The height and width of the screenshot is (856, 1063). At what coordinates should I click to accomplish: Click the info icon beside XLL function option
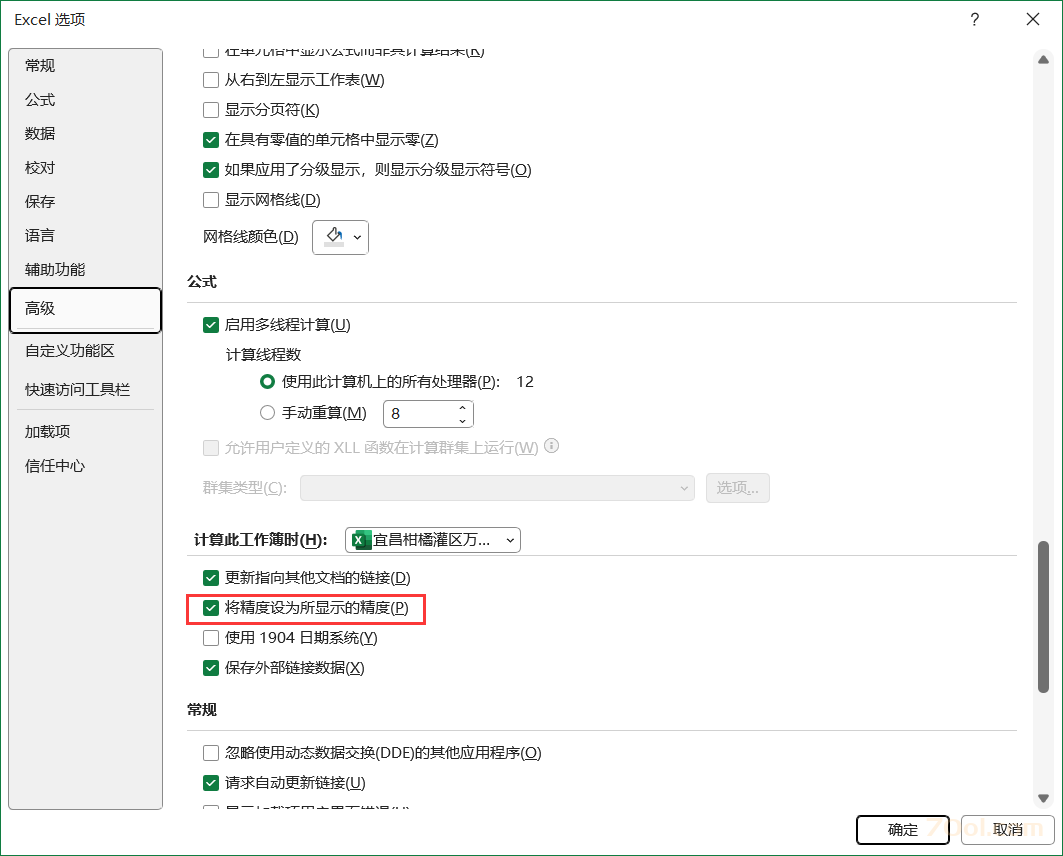pos(552,446)
